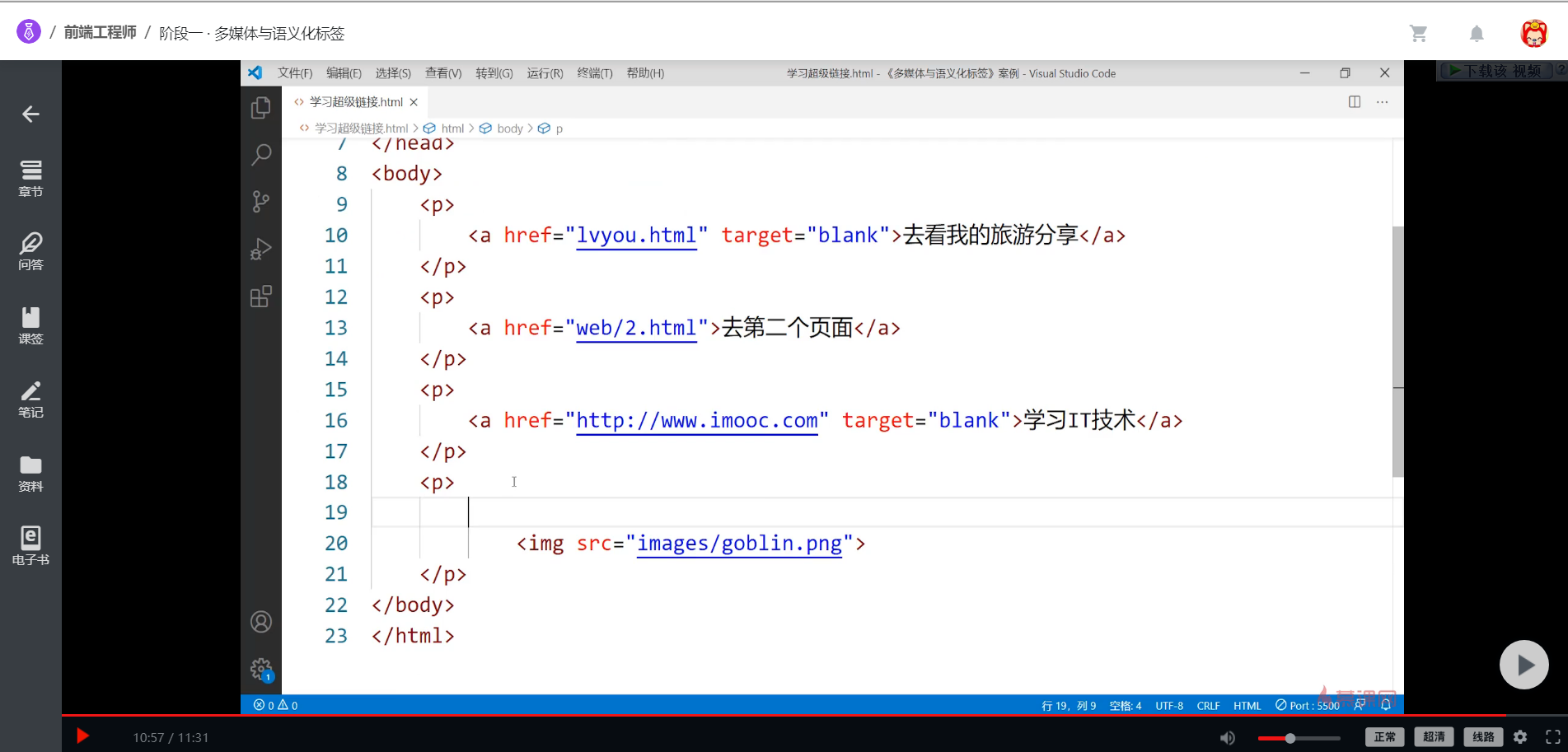Open the Run and Debug view
This screenshot has width=1568, height=752.
point(261,249)
